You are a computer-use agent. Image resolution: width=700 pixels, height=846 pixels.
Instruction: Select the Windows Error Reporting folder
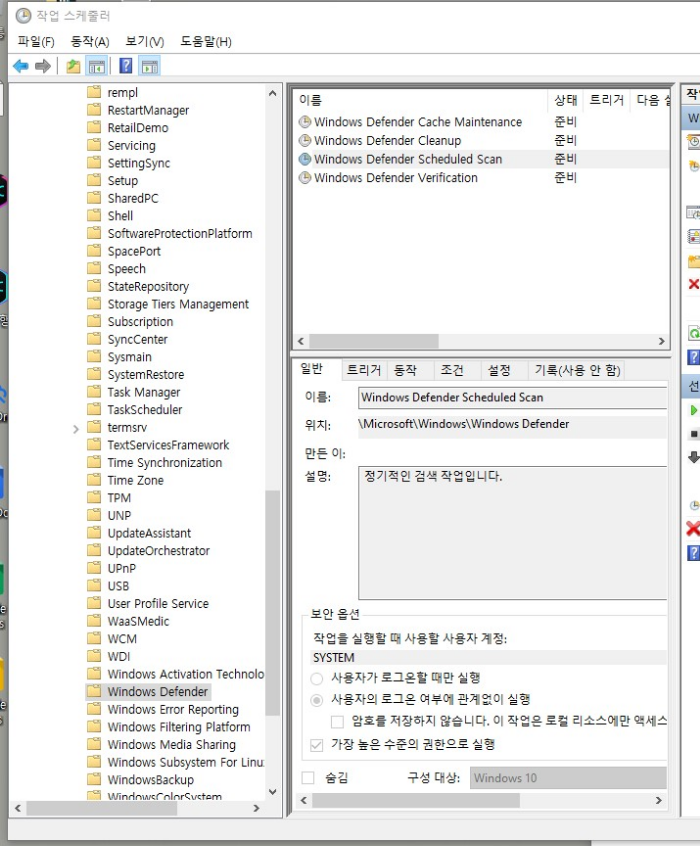click(x=173, y=709)
